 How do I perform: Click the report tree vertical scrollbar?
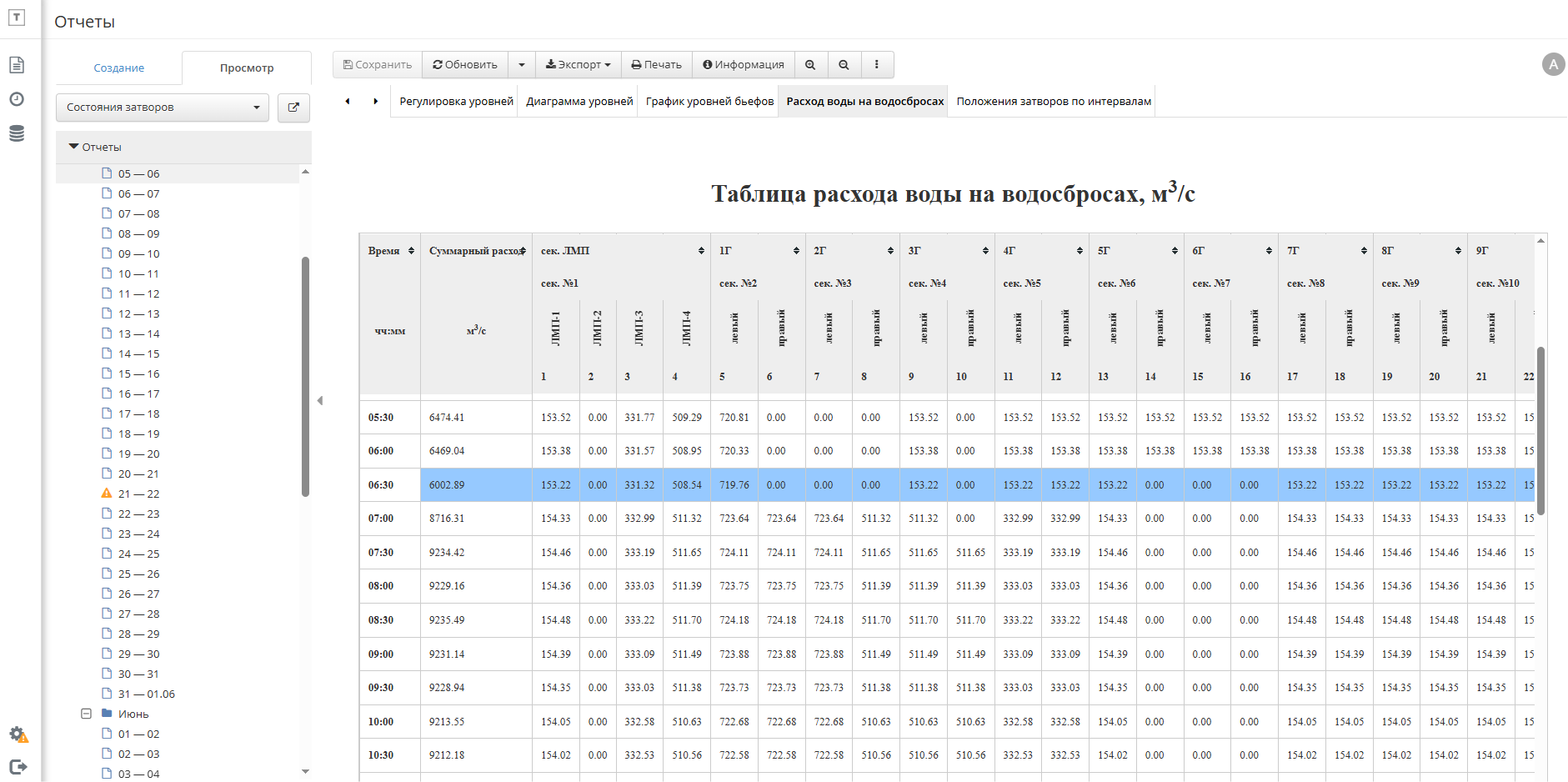coord(305,377)
